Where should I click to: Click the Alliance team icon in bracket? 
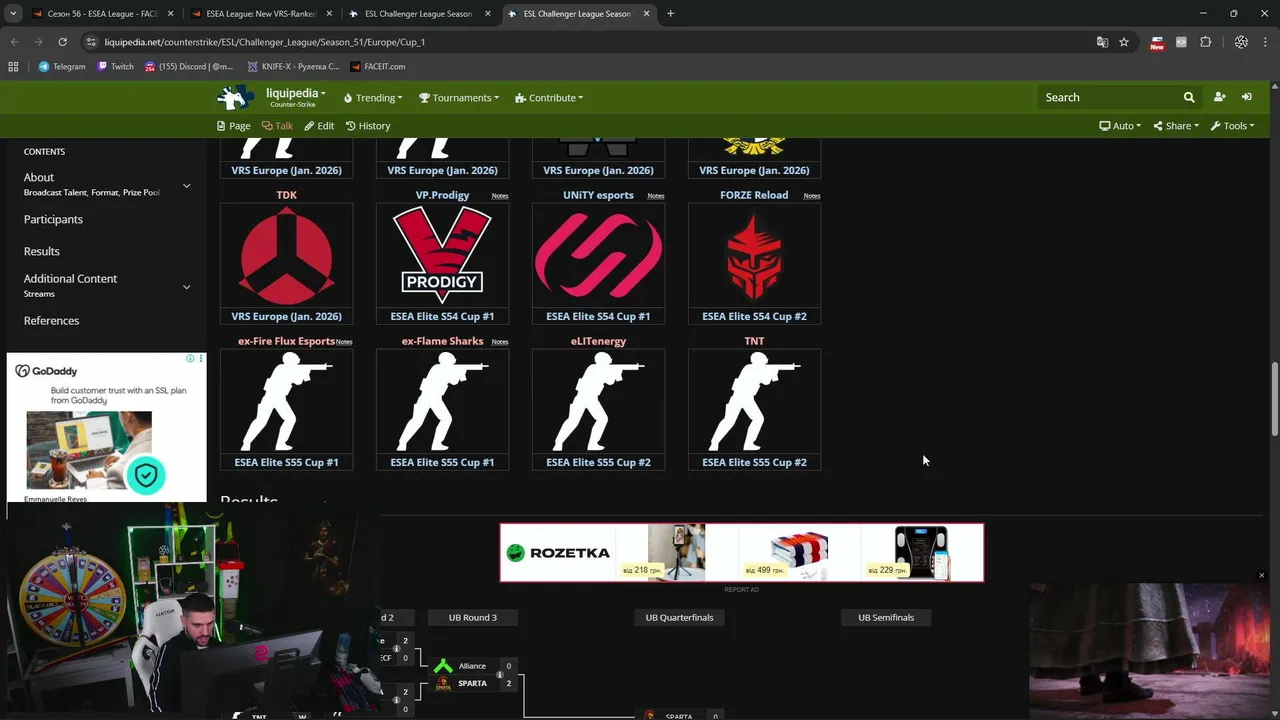click(x=443, y=666)
